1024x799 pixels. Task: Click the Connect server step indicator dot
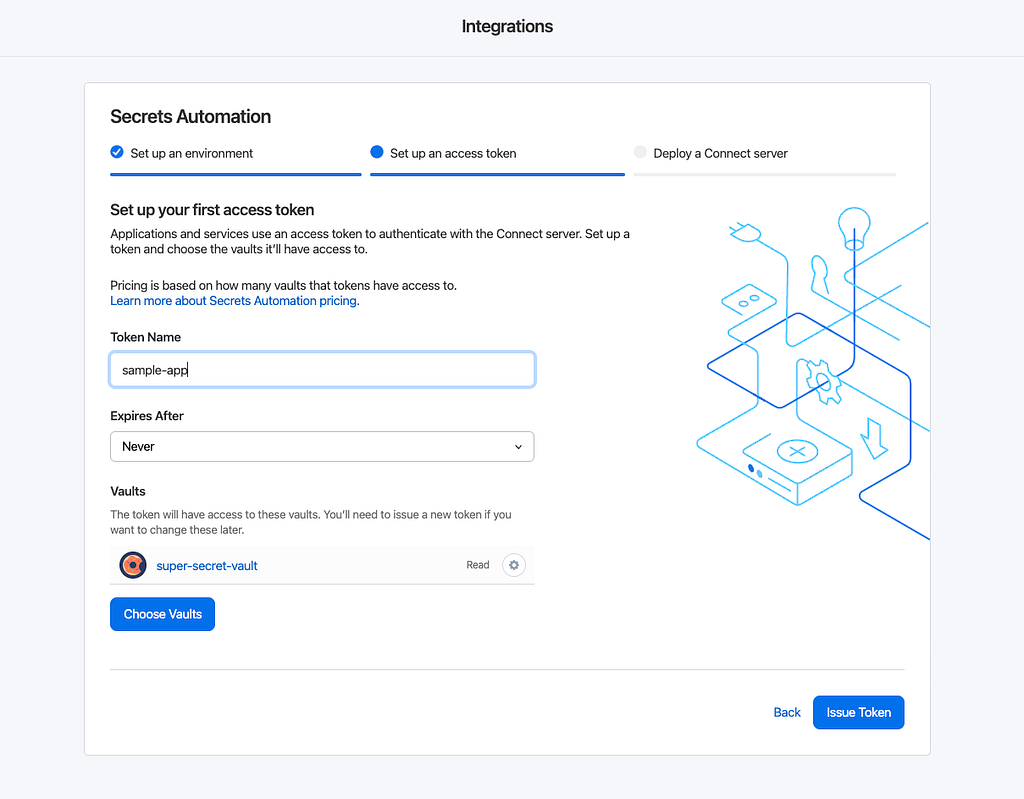tap(640, 153)
